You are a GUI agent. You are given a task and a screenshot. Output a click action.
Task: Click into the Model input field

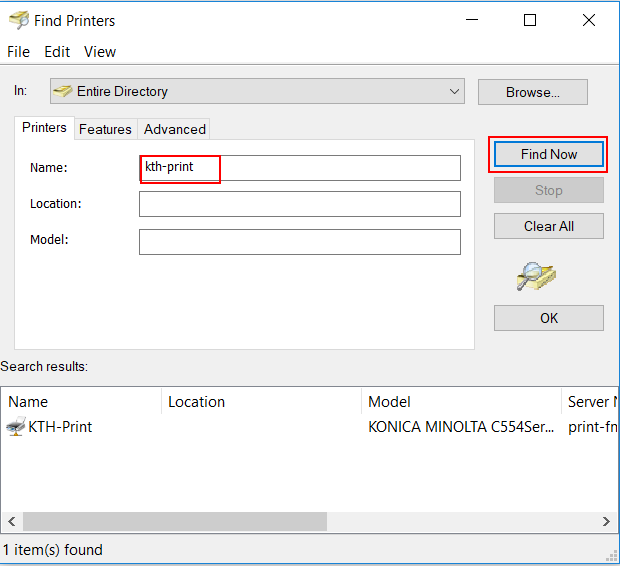(x=300, y=242)
